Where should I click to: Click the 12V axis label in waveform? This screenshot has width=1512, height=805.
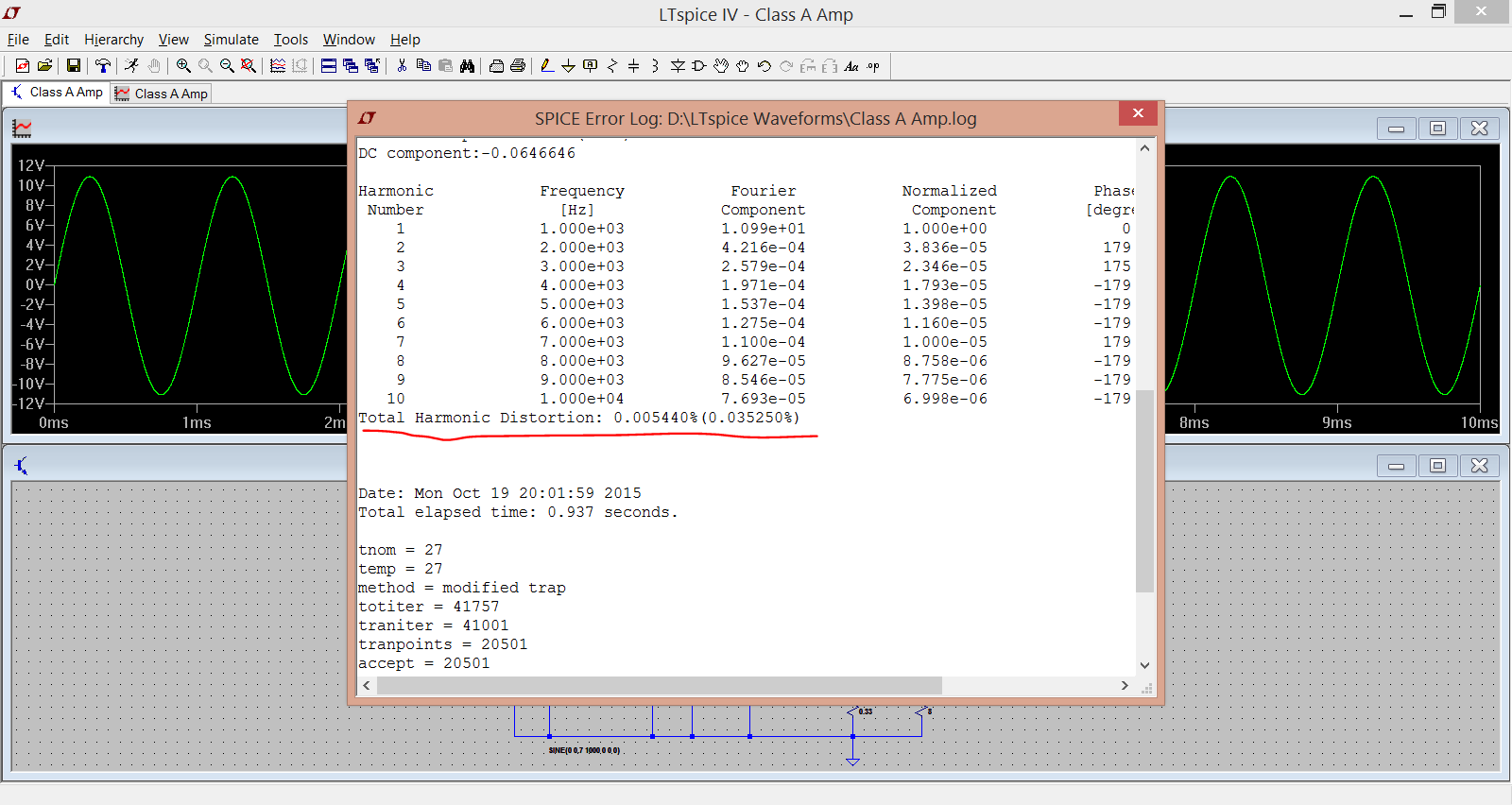(31, 165)
